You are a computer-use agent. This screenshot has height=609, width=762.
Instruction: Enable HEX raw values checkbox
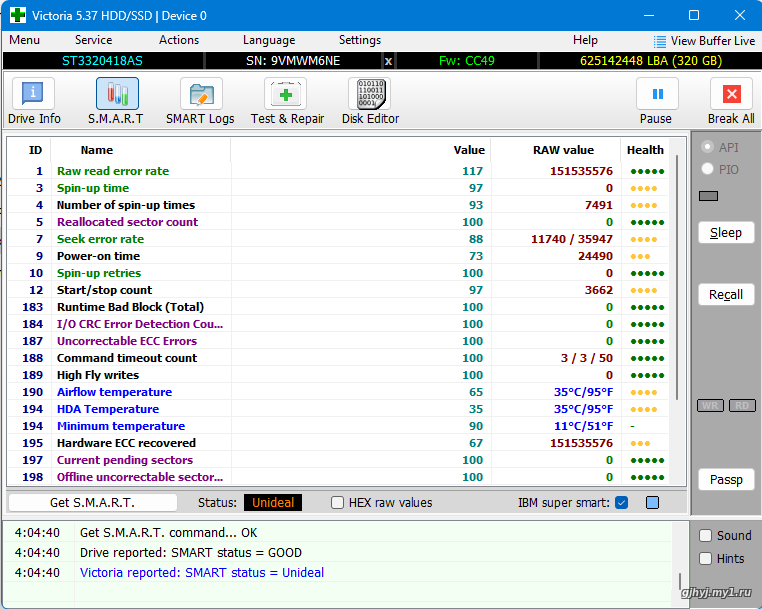(337, 502)
